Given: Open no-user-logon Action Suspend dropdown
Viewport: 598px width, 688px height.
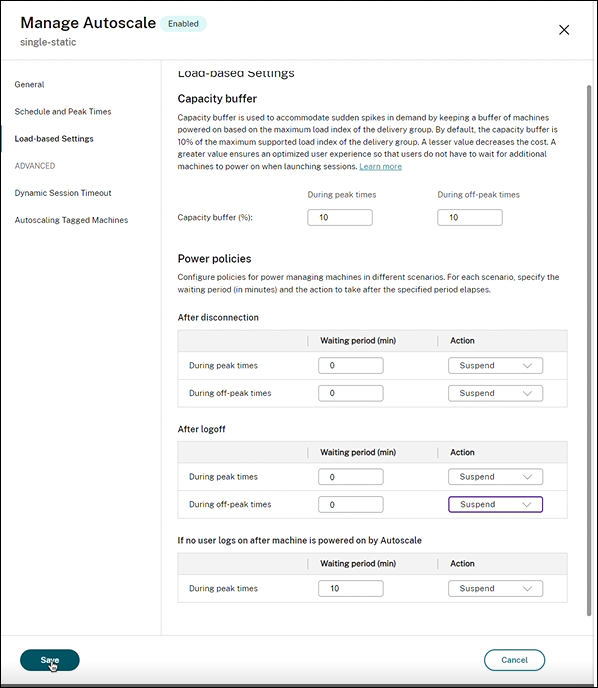Looking at the screenshot, I should (495, 588).
